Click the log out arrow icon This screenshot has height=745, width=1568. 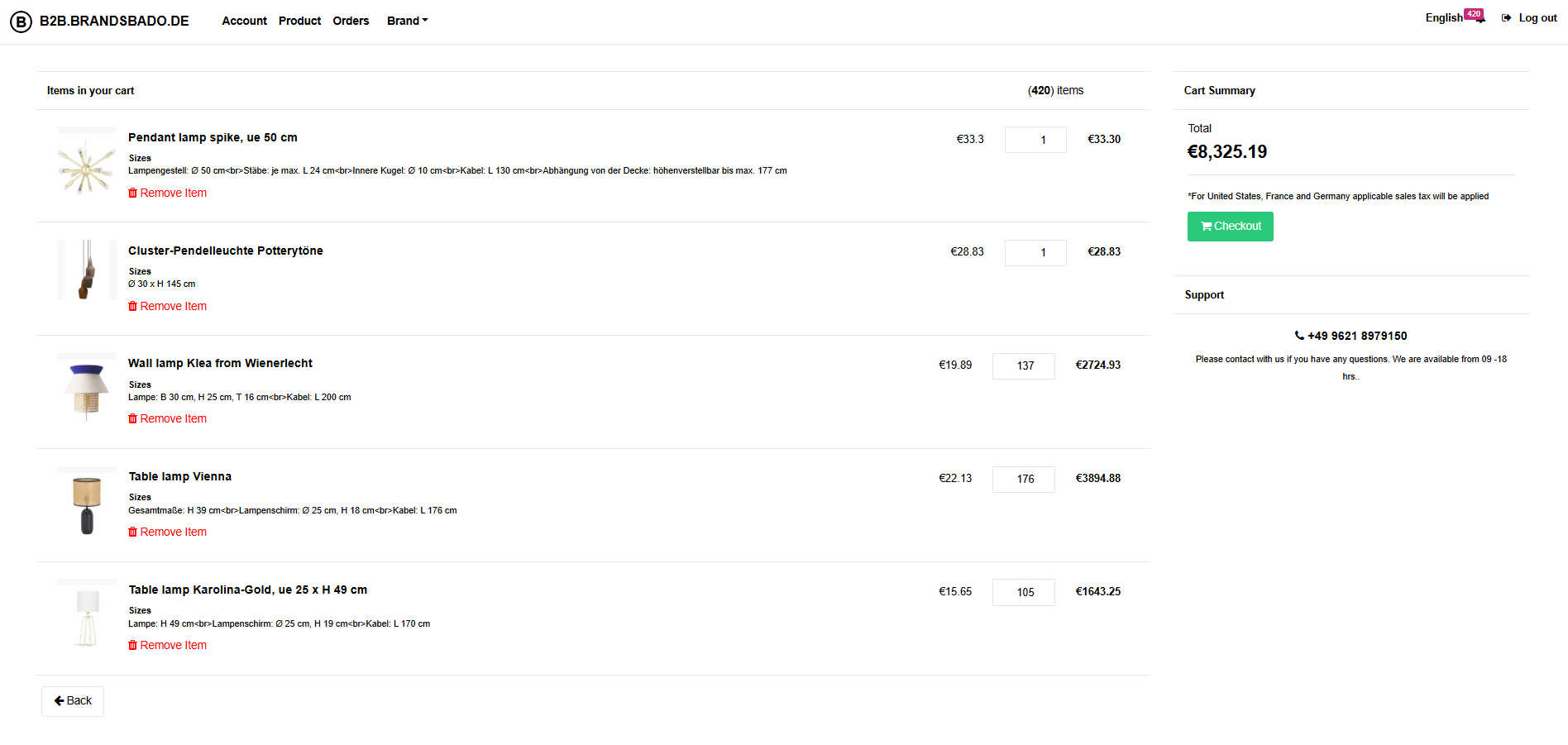(x=1506, y=18)
